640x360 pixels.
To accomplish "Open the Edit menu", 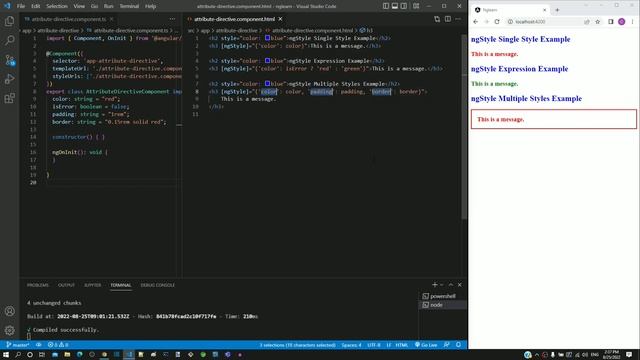I will 36,6.
